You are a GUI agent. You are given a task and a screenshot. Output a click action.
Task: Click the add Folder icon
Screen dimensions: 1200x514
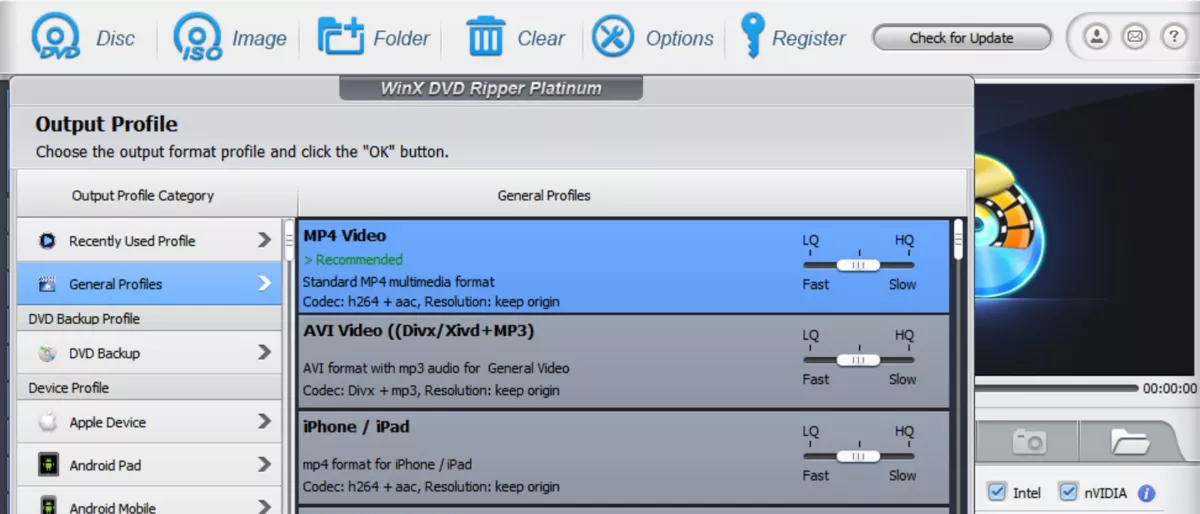(x=341, y=38)
